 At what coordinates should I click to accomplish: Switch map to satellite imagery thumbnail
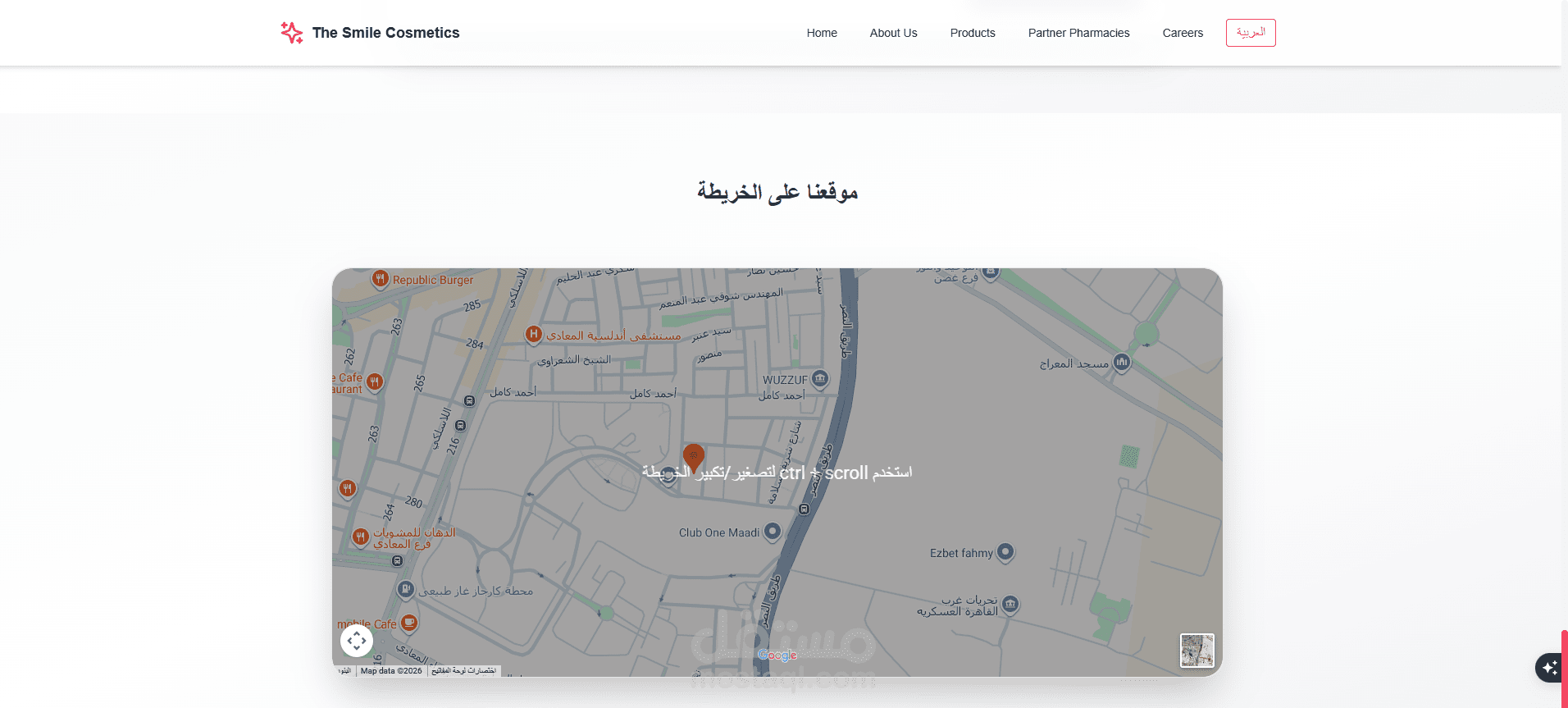coord(1197,651)
